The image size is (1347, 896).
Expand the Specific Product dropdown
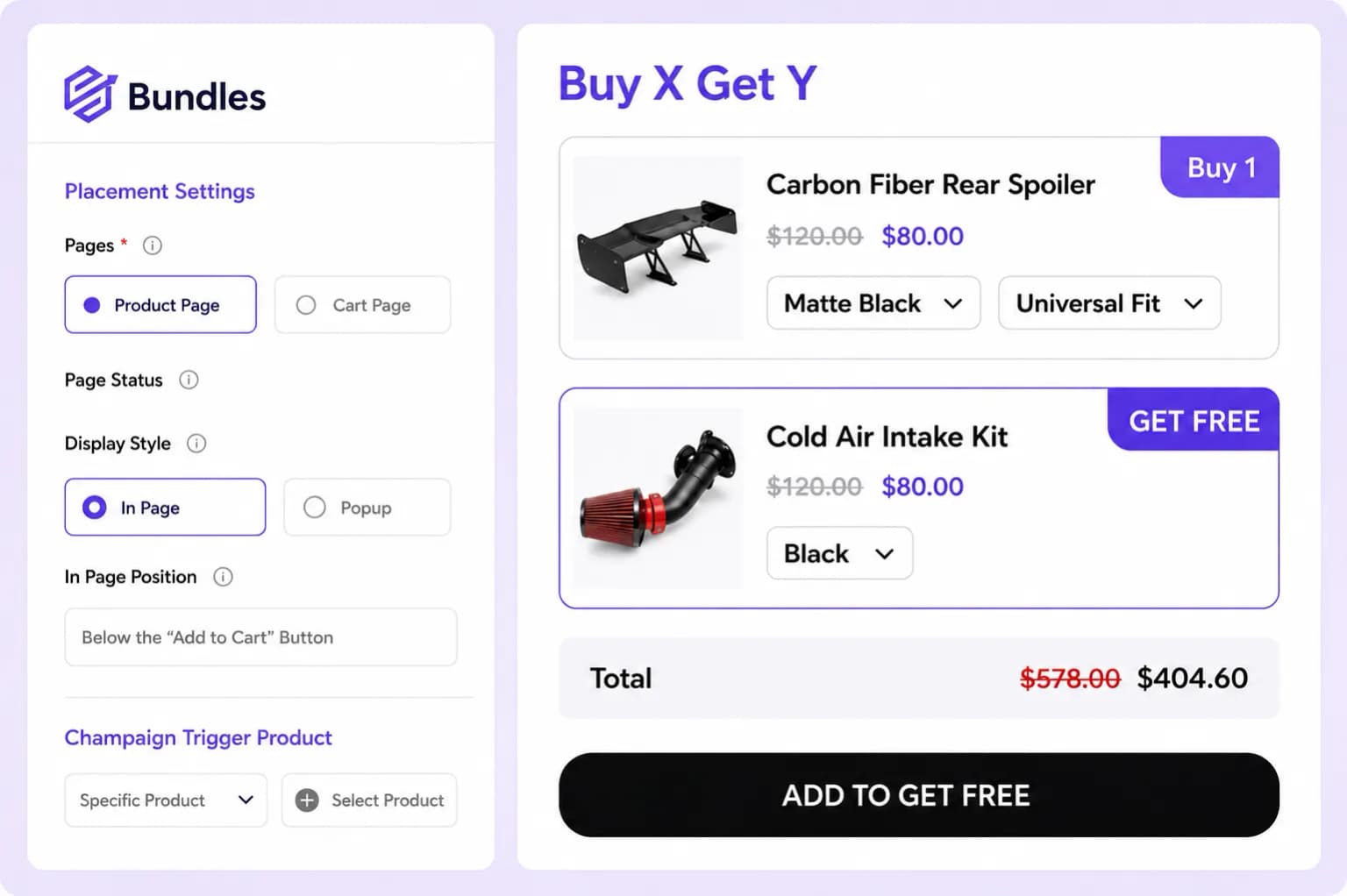166,800
